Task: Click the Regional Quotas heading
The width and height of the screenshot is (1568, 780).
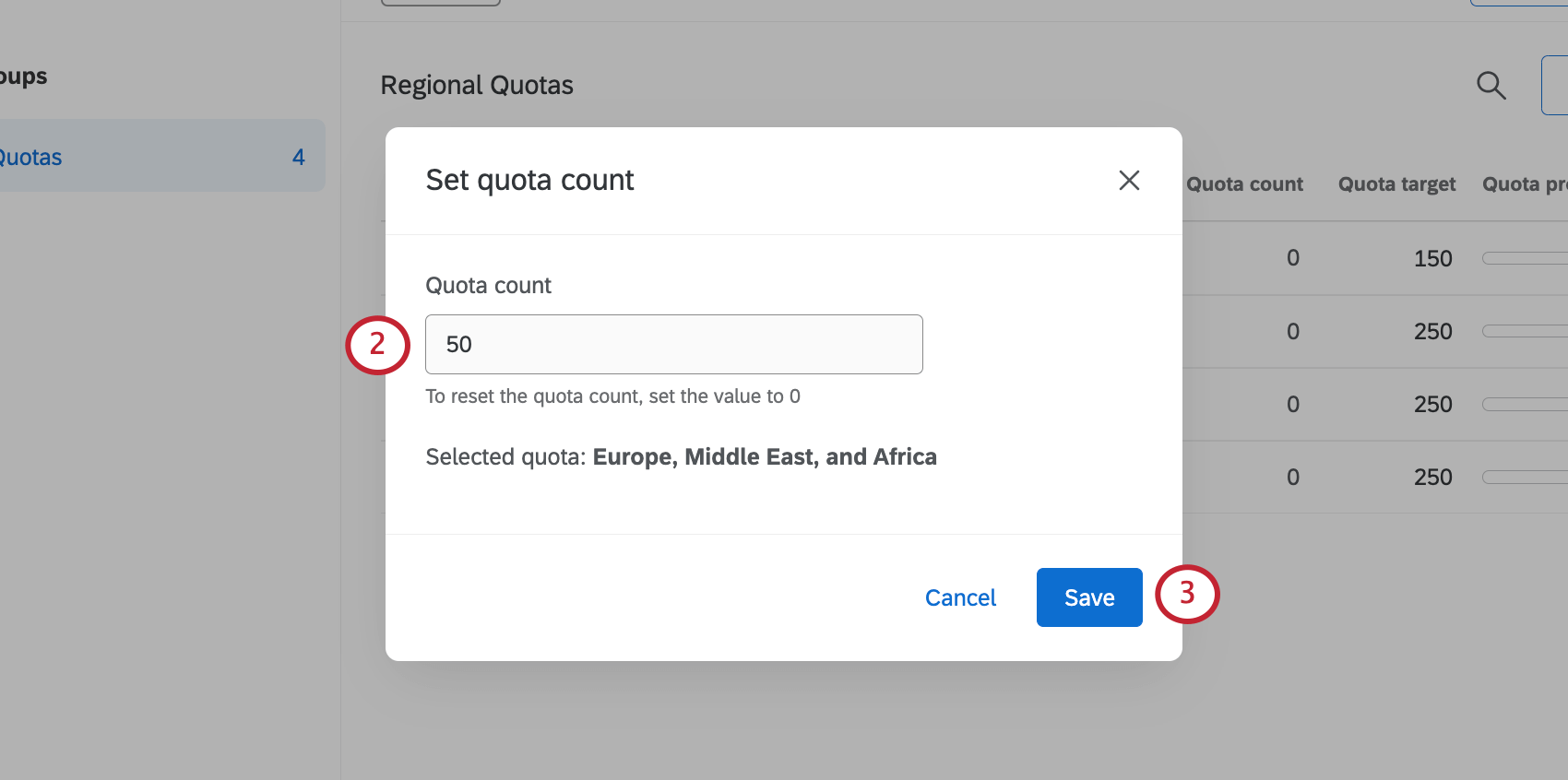Action: coord(477,86)
